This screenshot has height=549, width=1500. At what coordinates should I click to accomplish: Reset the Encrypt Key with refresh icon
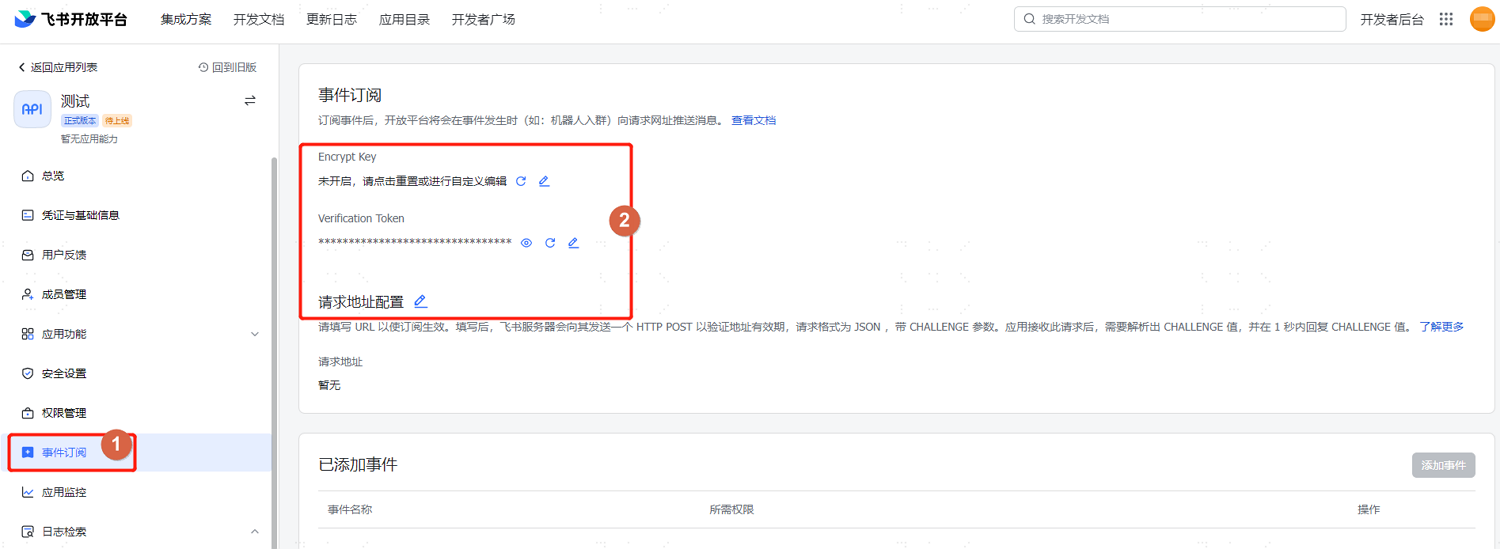click(521, 181)
